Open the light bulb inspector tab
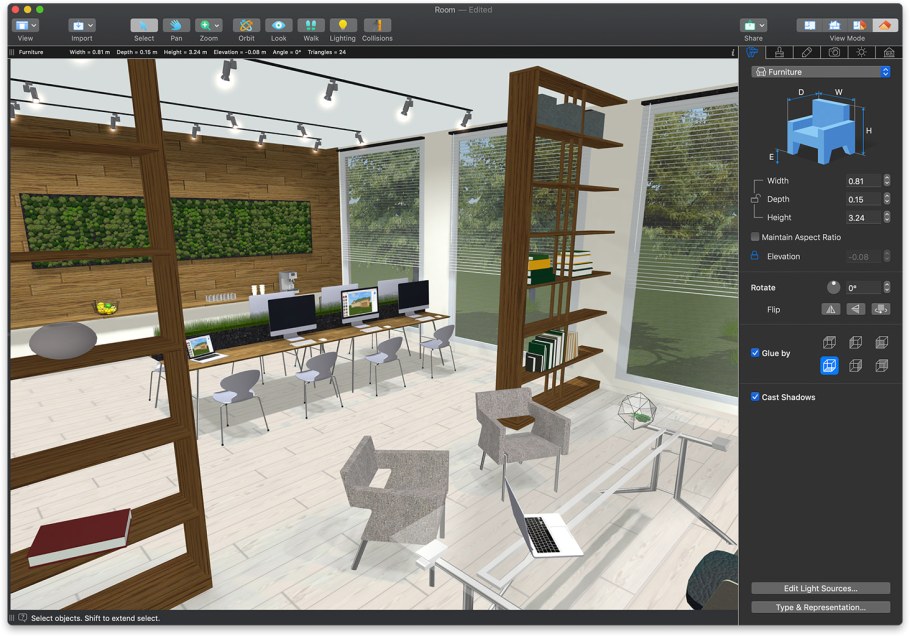 click(x=862, y=52)
